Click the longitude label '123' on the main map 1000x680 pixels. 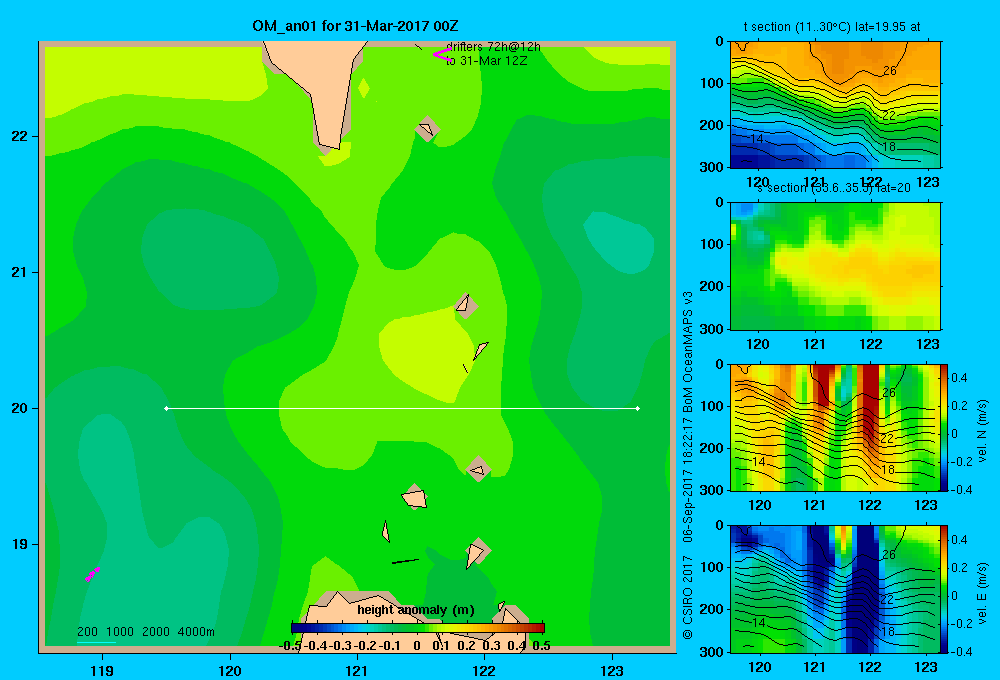tap(612, 671)
